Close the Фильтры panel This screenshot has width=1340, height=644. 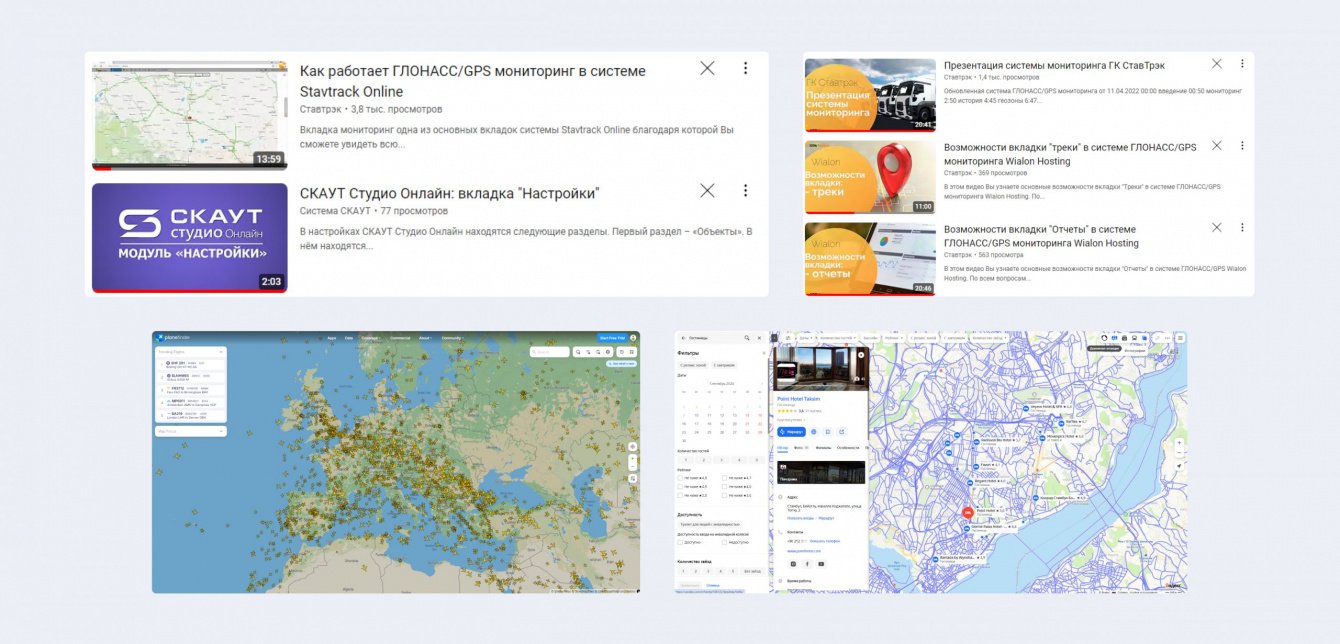coord(764,353)
